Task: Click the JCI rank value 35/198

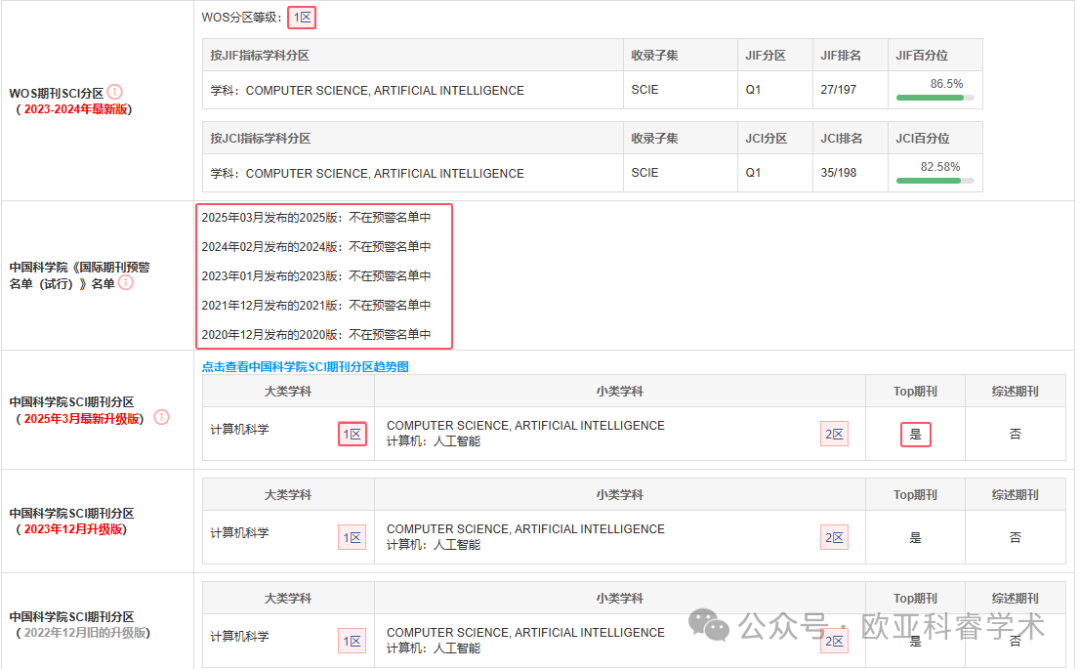Action: [838, 172]
